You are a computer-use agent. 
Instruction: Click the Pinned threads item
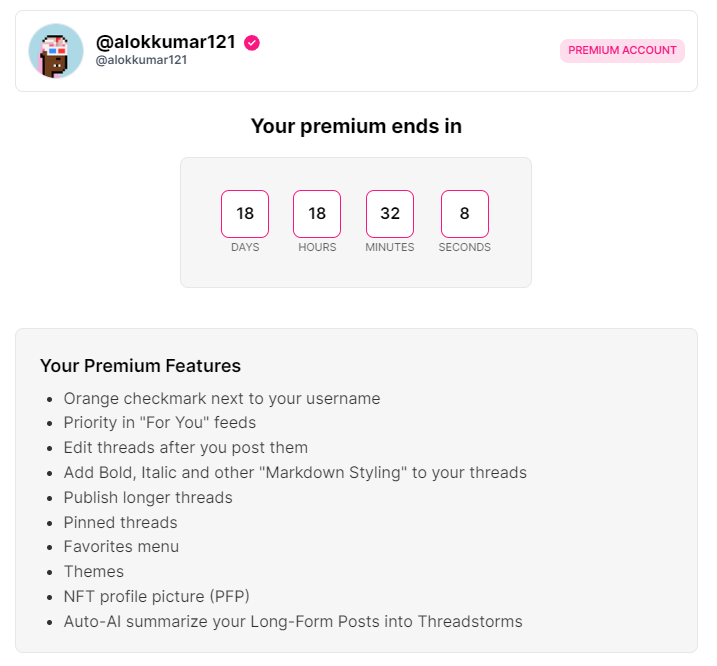pos(120,522)
